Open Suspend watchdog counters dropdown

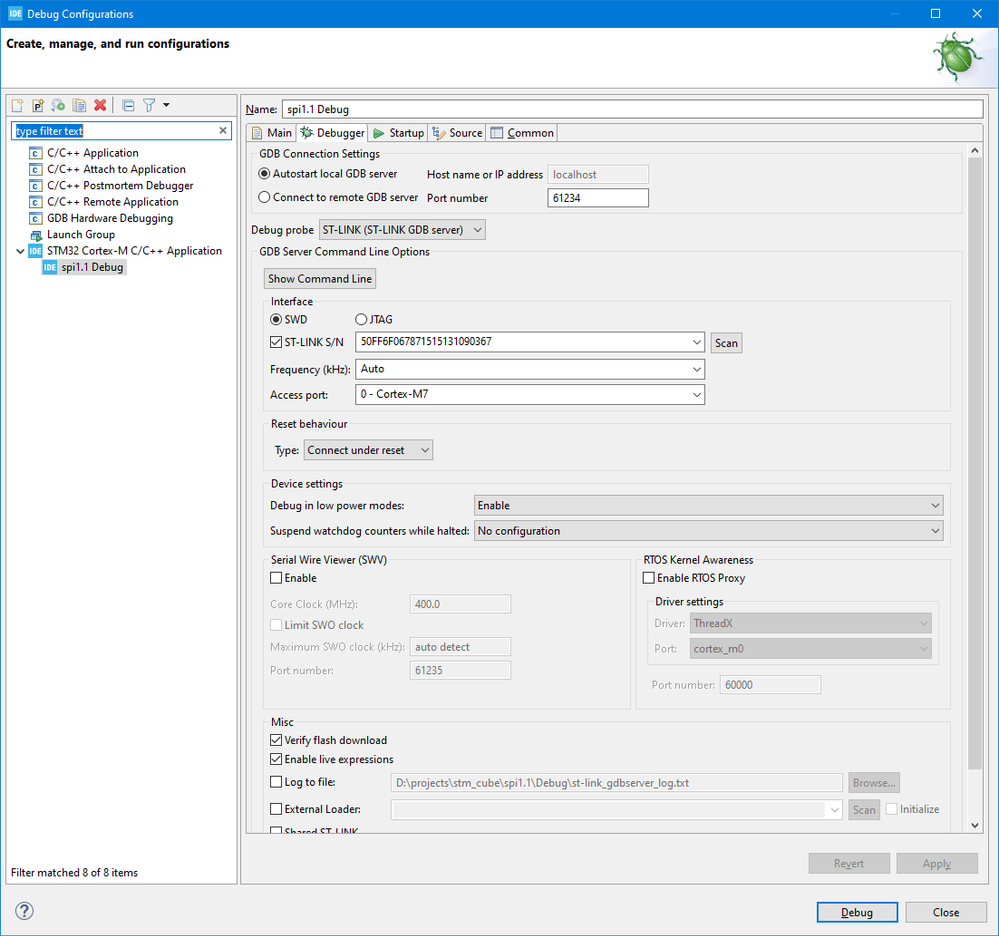[x=708, y=531]
